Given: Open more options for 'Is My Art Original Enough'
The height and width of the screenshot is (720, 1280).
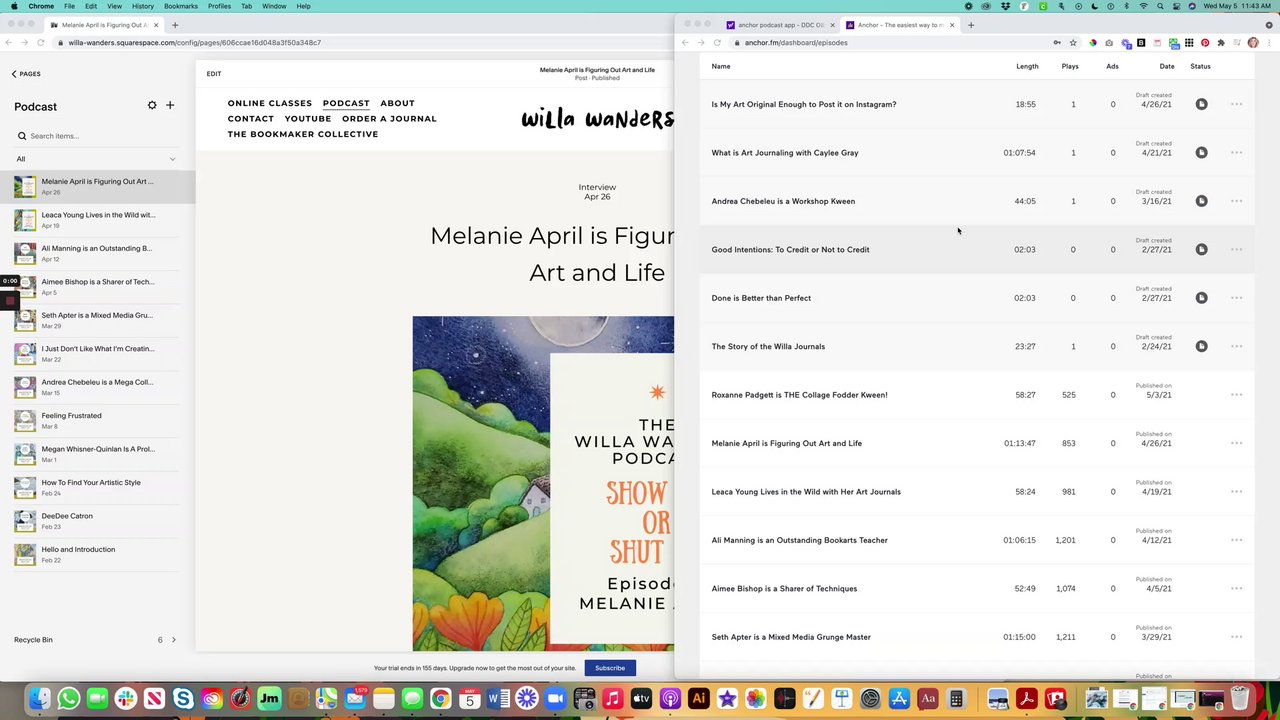Looking at the screenshot, I should pyautogui.click(x=1236, y=104).
